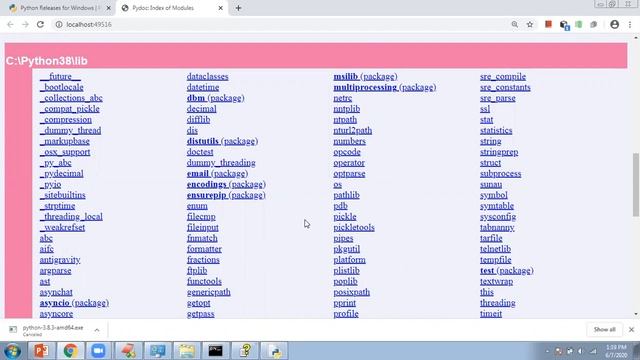
Task: Open Chrome from the taskbar
Action: 70,351
